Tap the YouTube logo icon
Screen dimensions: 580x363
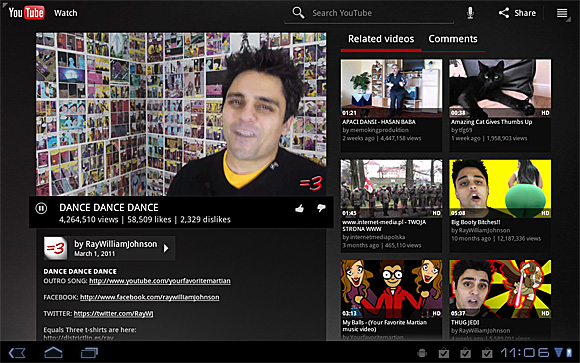[26, 13]
